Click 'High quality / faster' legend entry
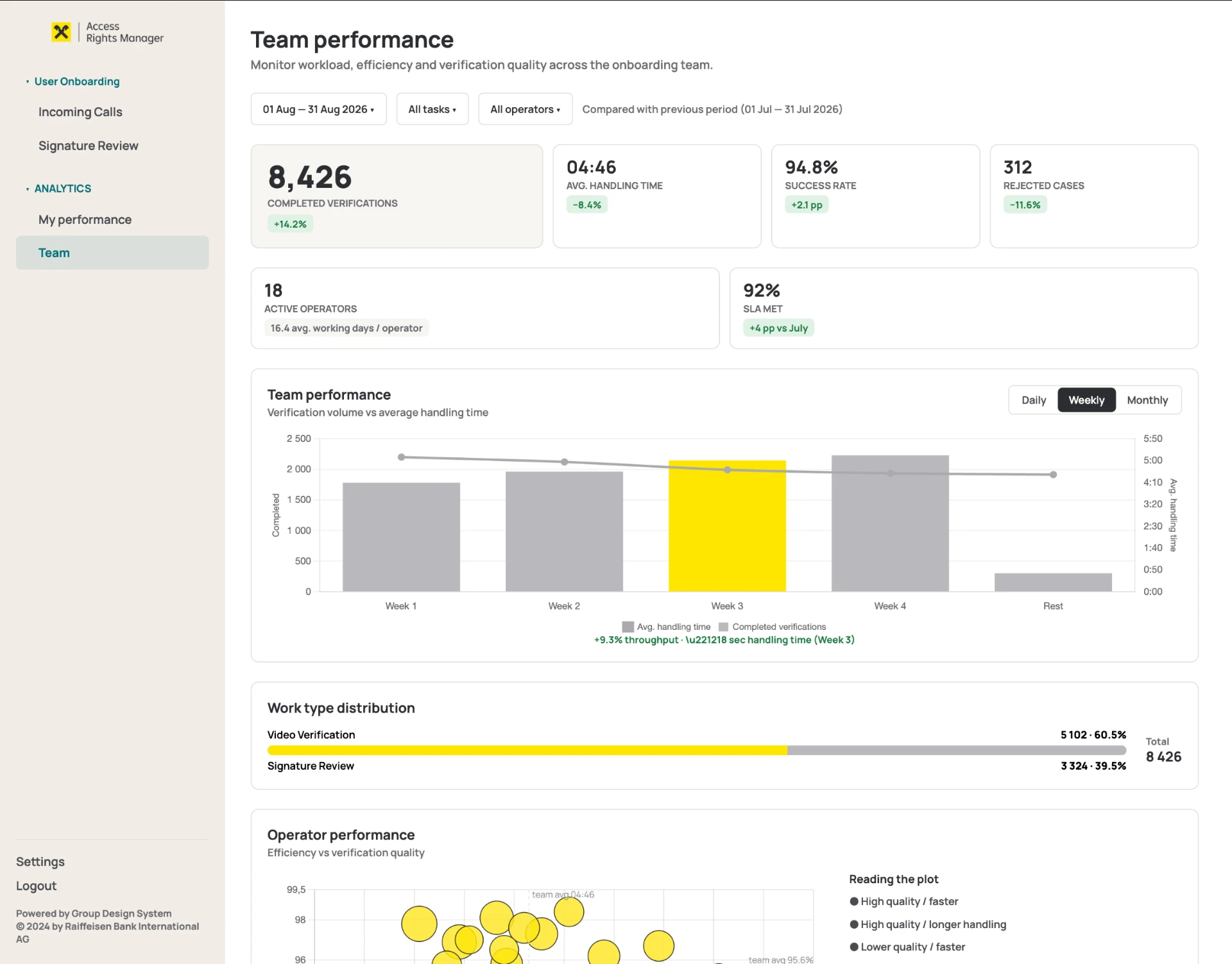The height and width of the screenshot is (964, 1232). click(903, 901)
